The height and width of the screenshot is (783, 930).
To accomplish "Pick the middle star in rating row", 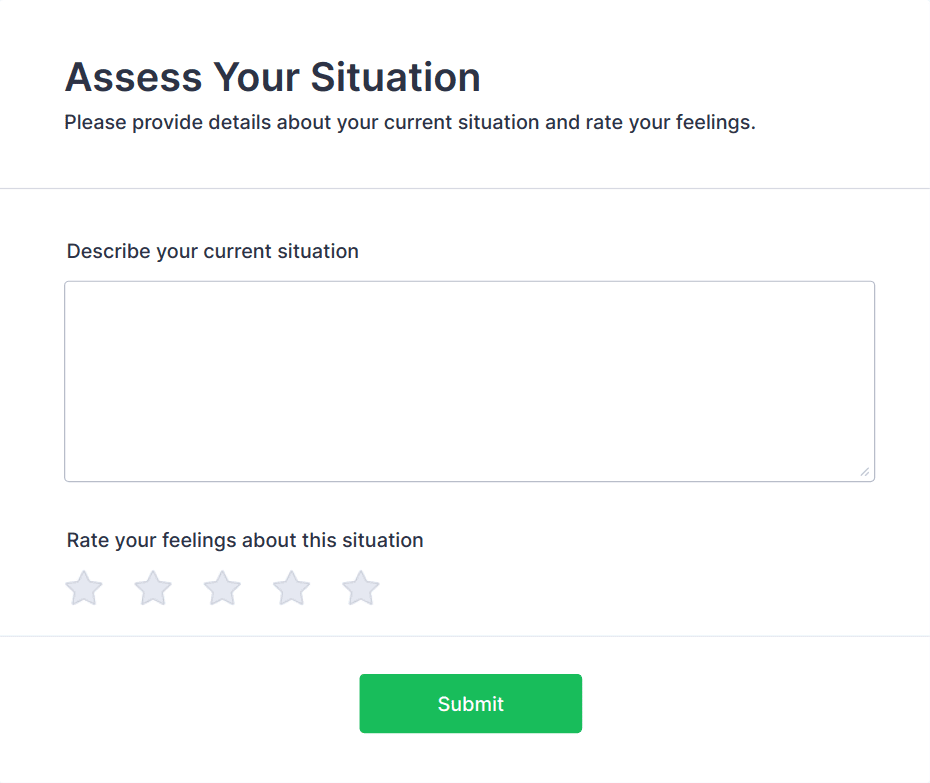I will (x=222, y=588).
